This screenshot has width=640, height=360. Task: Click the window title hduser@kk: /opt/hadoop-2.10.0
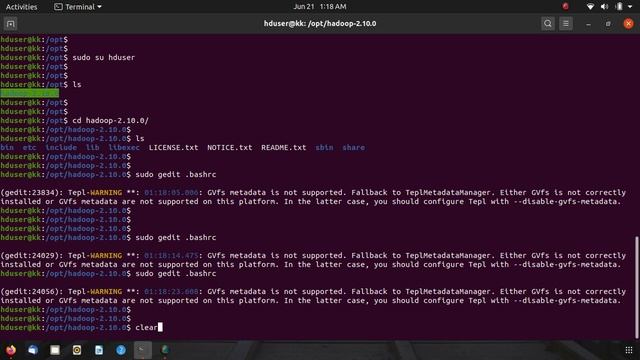320,24
